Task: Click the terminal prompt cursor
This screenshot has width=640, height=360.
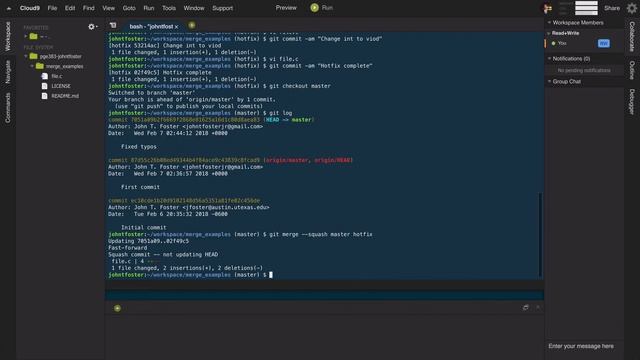Action: pos(271,275)
